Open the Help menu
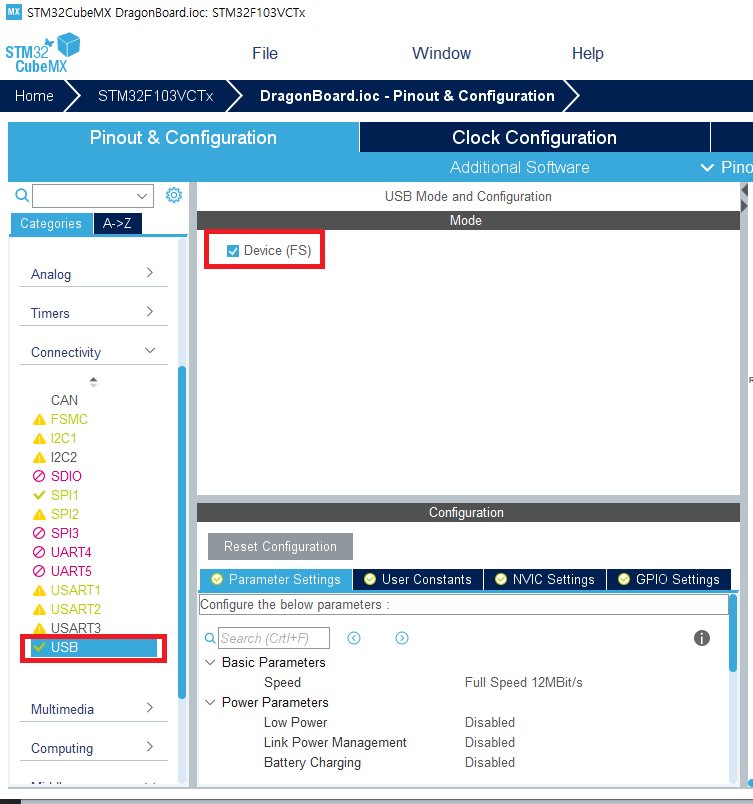Viewport: 753px width, 804px height. [x=587, y=53]
